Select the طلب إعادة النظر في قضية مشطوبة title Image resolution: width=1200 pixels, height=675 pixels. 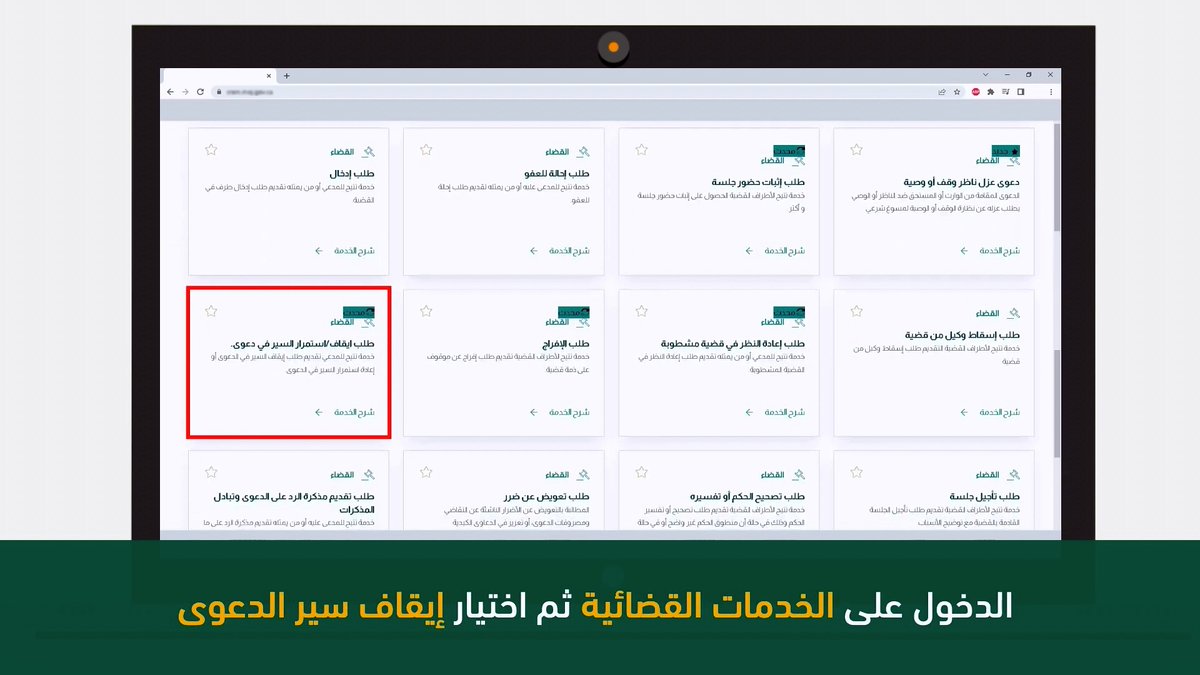[x=733, y=343]
